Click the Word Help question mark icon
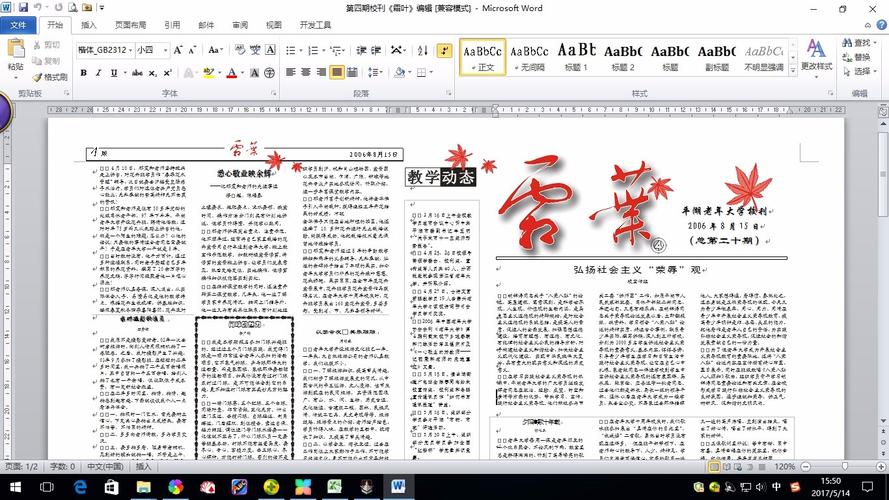The width and height of the screenshot is (889, 500). pos(881,25)
